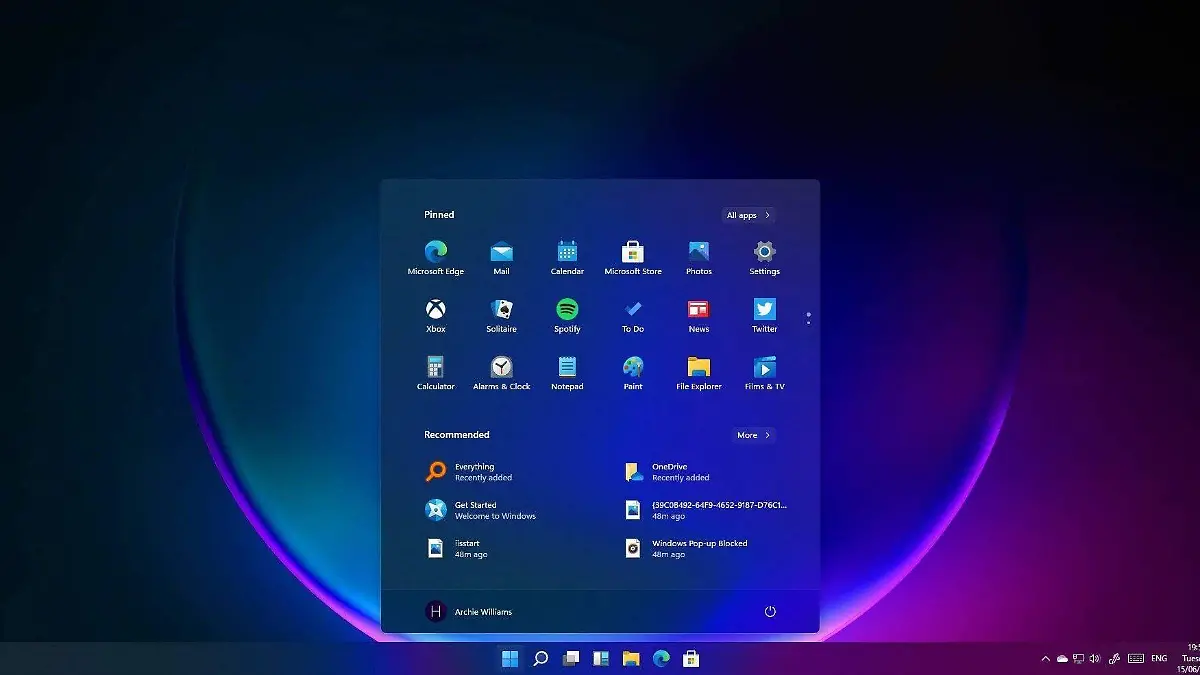This screenshot has height=675, width=1200.
Task: Open the Paint app
Action: click(x=633, y=367)
